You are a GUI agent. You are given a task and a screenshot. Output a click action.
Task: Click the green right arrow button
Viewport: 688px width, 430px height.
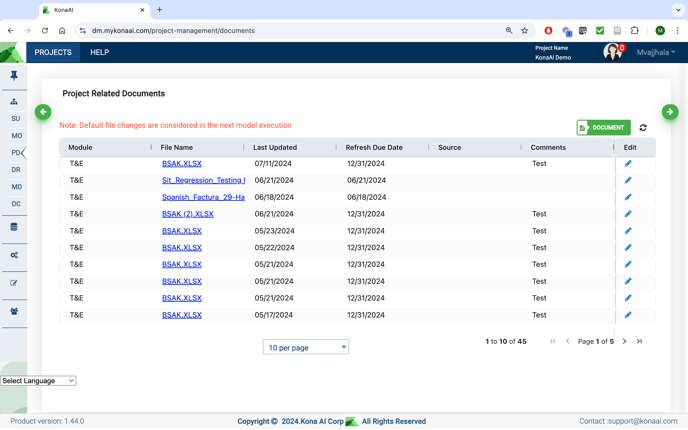click(x=669, y=112)
